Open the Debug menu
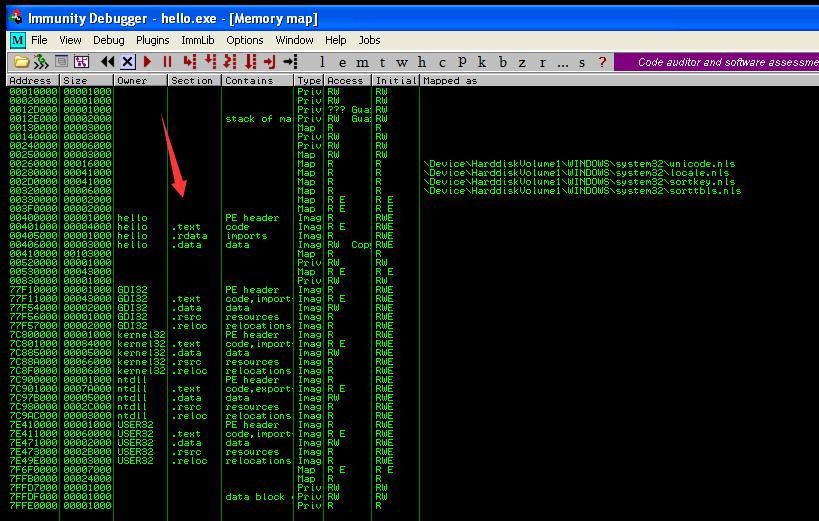 tap(109, 40)
